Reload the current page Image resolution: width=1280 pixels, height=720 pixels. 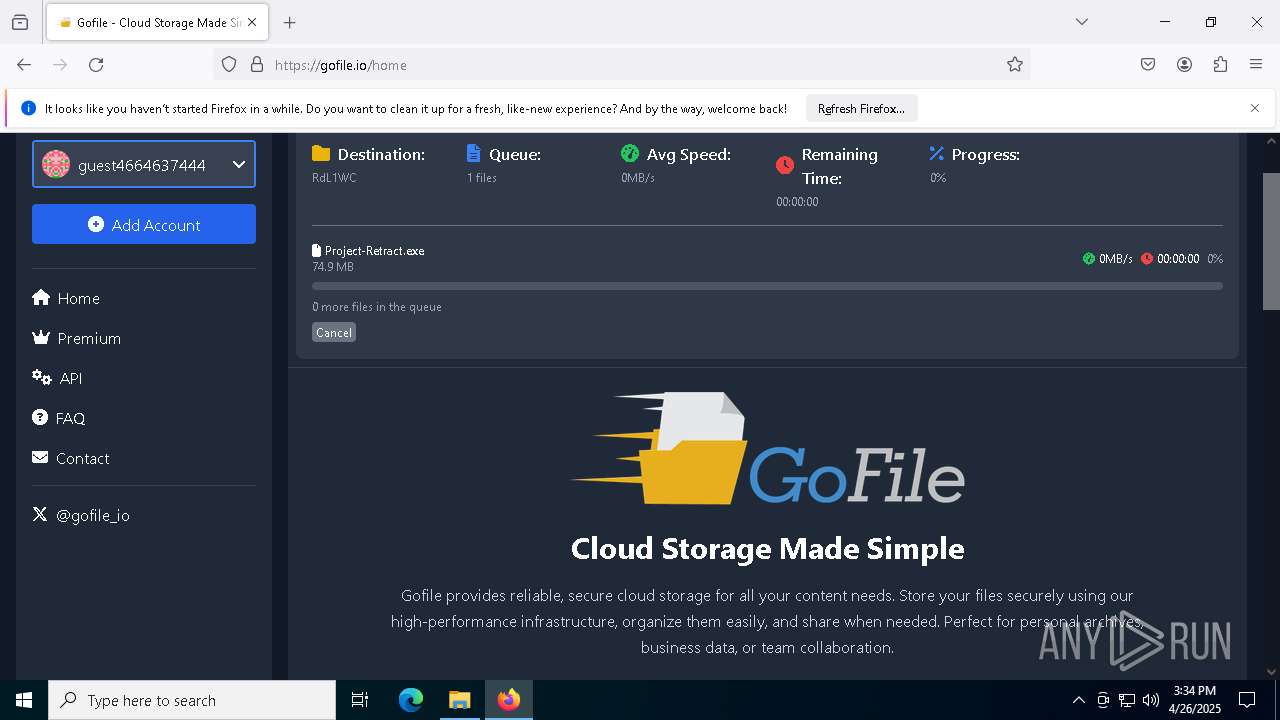tap(96, 65)
